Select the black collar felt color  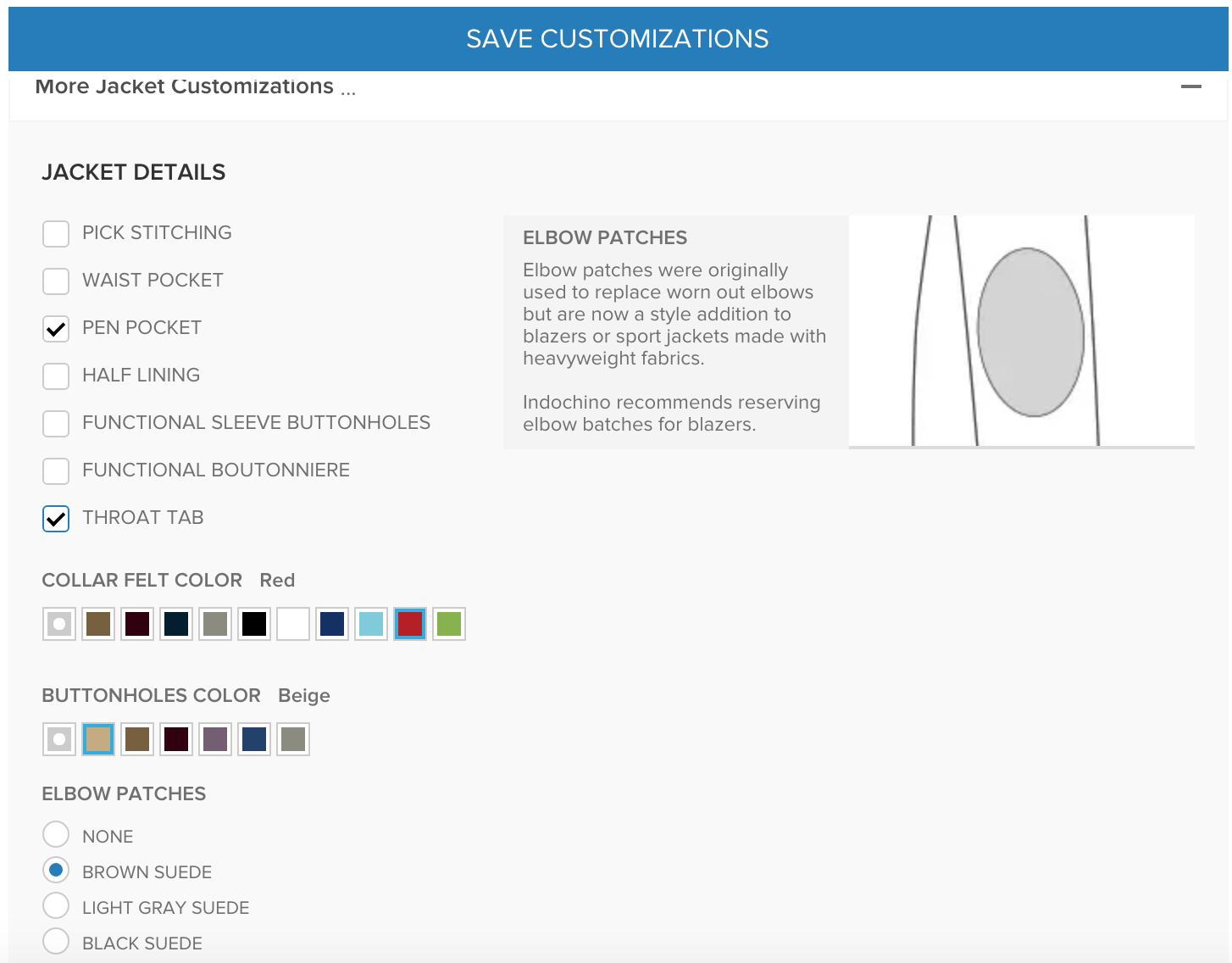(x=254, y=624)
